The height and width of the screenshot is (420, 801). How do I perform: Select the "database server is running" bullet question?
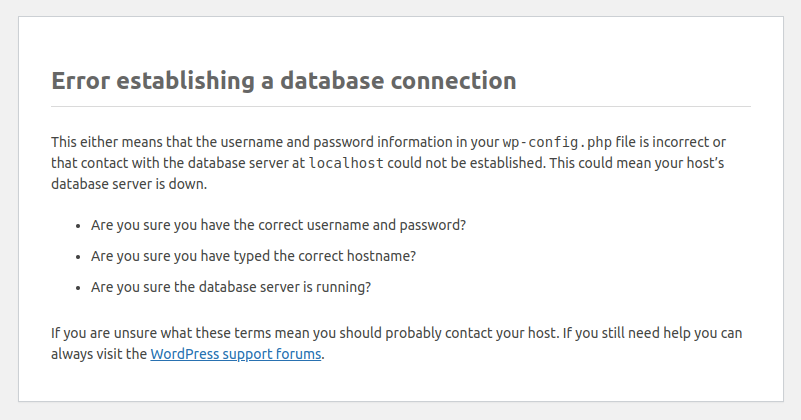[x=231, y=286]
